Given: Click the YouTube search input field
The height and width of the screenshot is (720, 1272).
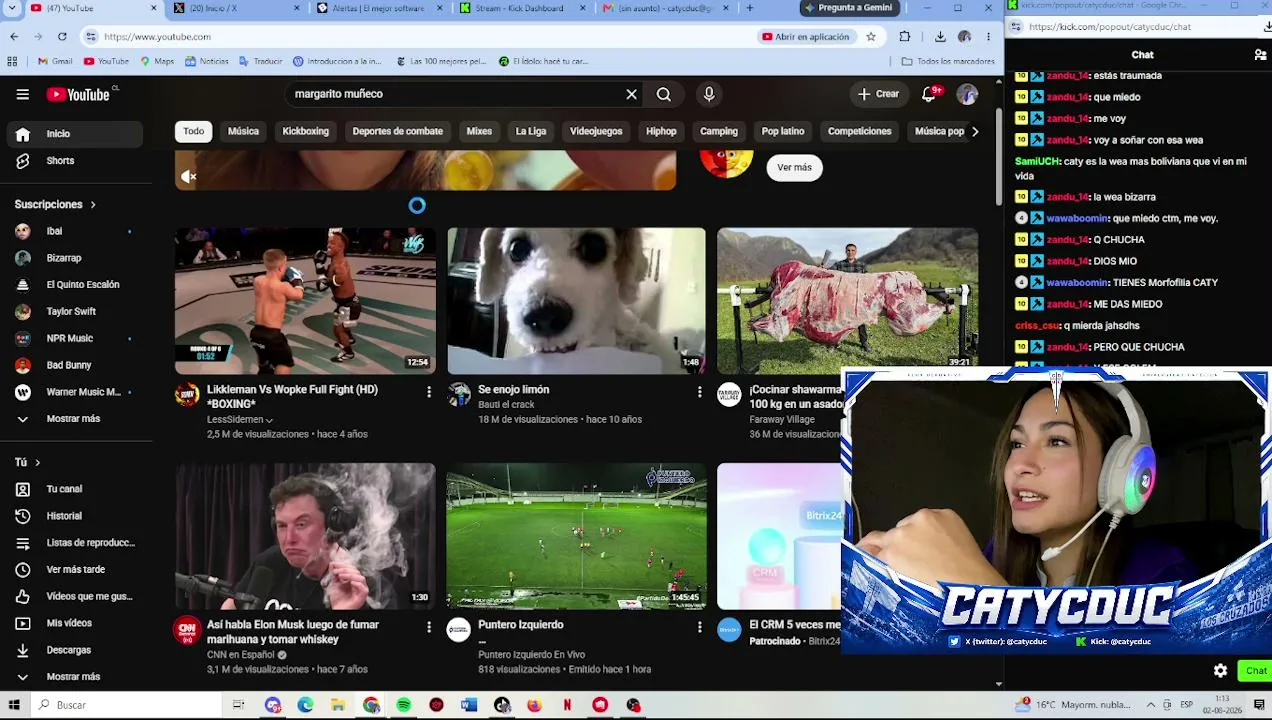Looking at the screenshot, I should (455, 94).
